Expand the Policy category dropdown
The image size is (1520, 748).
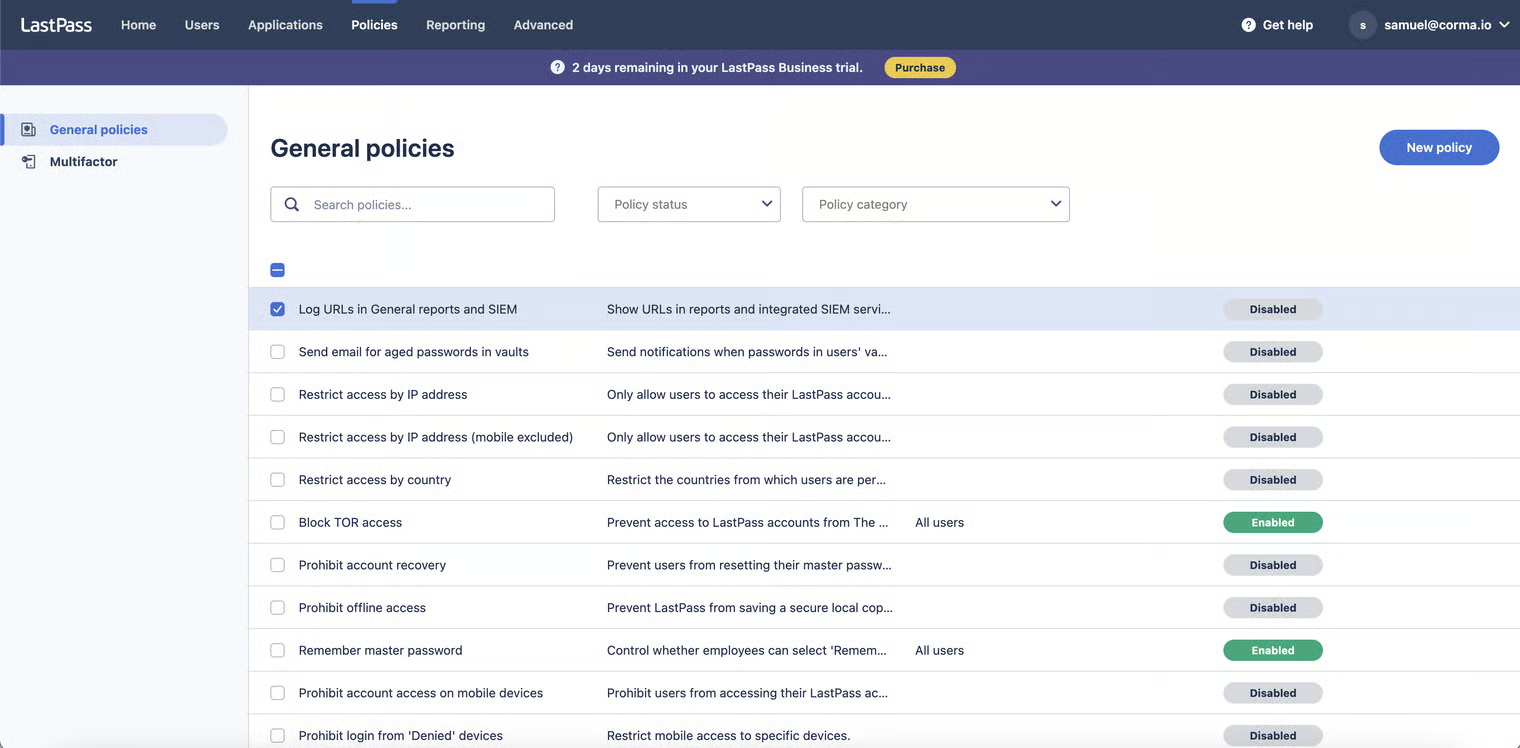click(x=935, y=204)
